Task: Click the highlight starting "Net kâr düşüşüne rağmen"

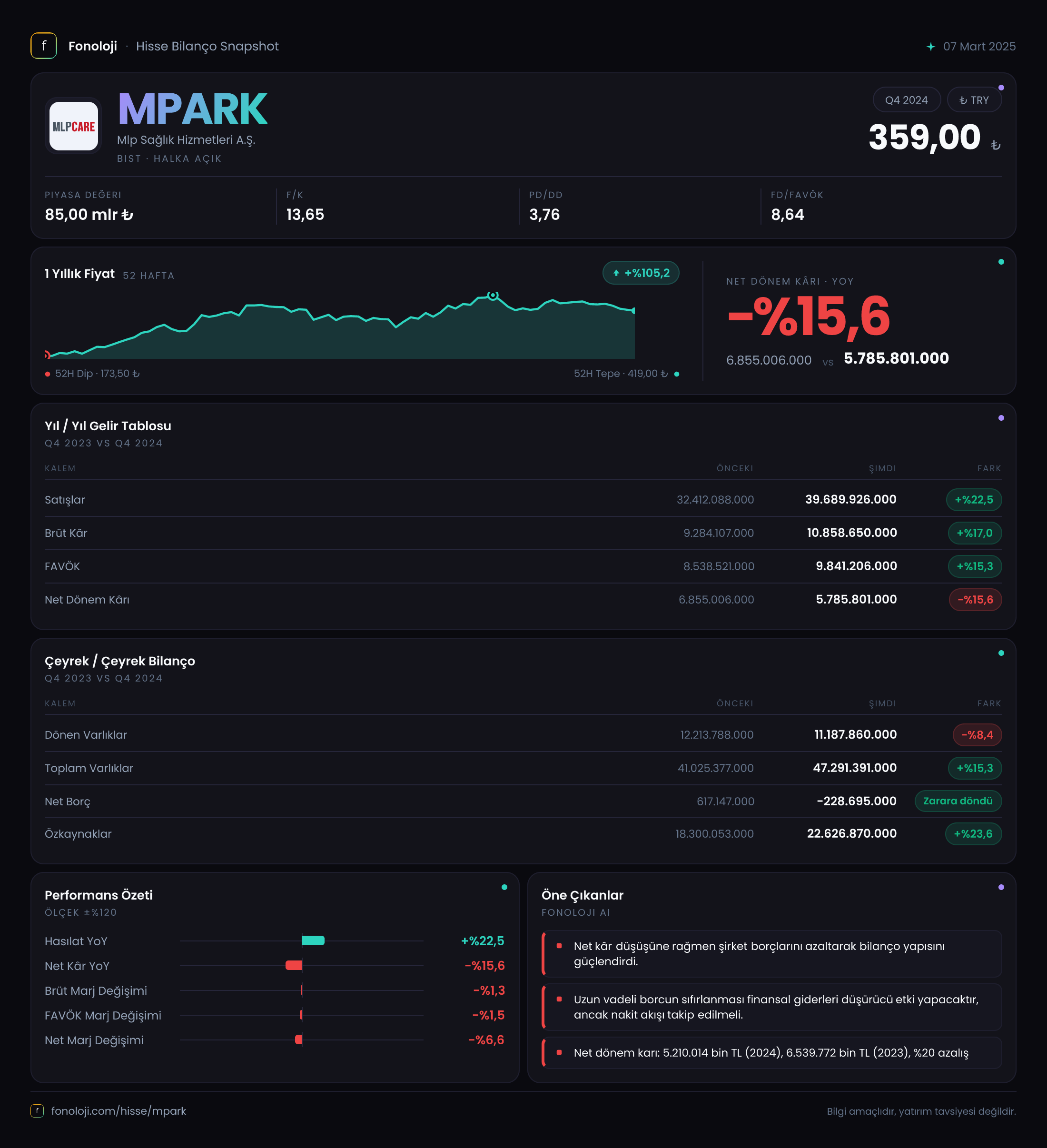Action: pyautogui.click(x=771, y=954)
